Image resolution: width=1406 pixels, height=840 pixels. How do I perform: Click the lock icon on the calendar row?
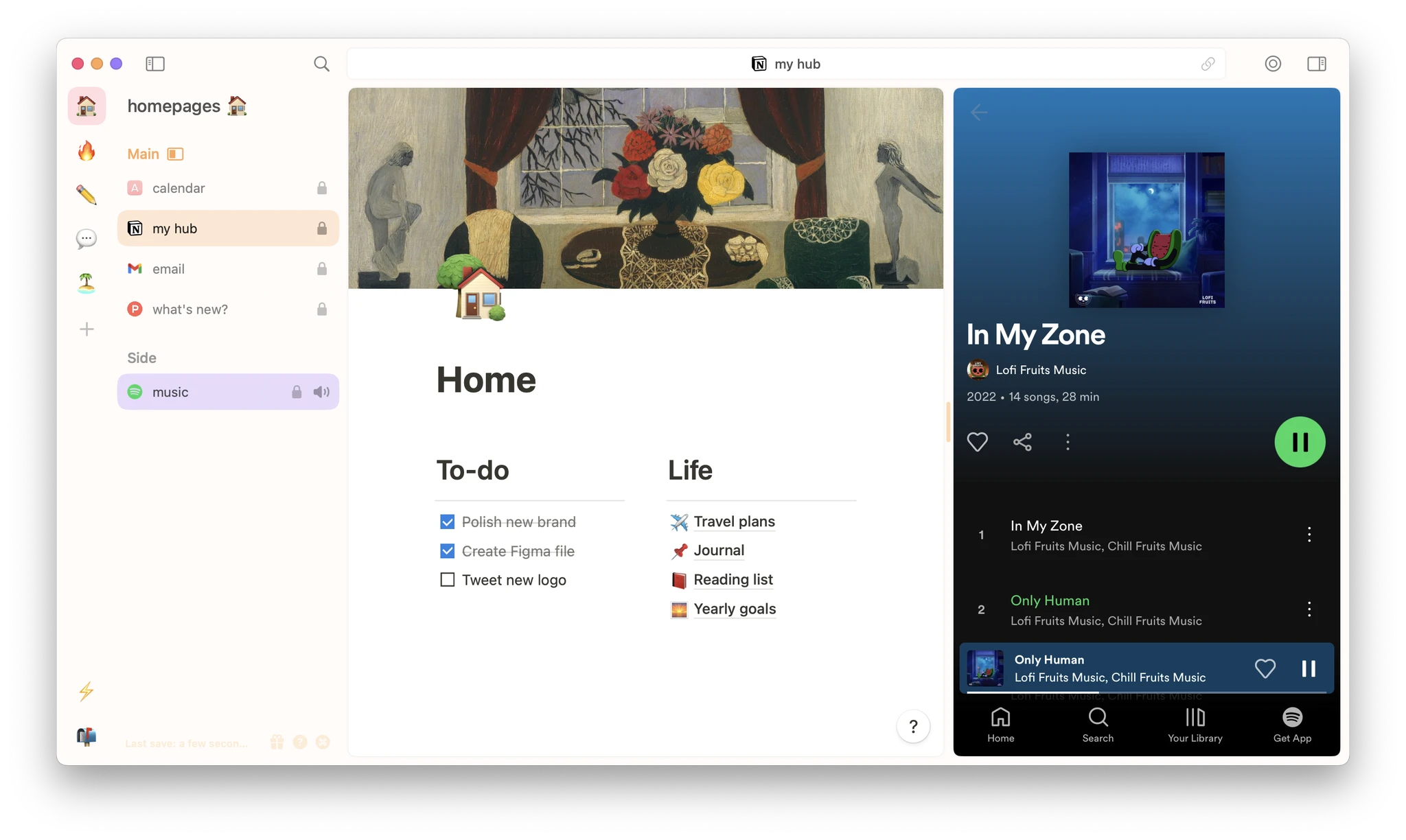(322, 188)
